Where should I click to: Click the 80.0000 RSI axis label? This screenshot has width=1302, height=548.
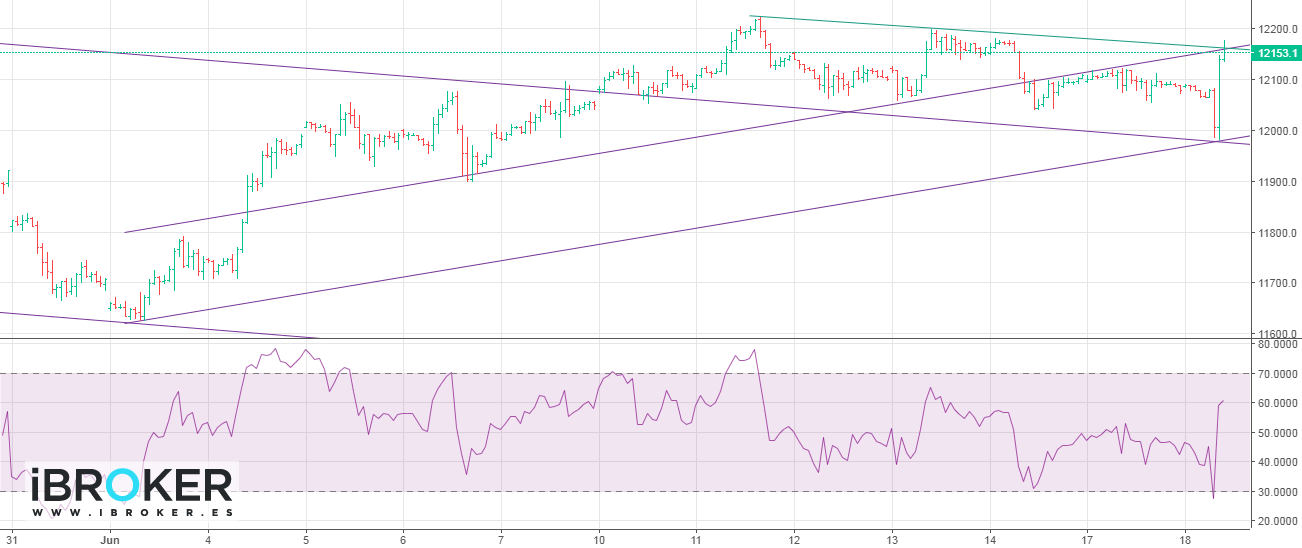point(1279,344)
